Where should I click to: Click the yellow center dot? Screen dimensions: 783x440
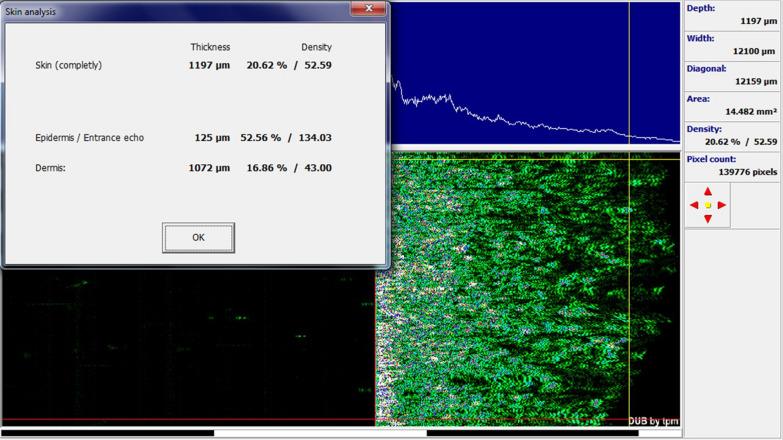click(x=708, y=205)
